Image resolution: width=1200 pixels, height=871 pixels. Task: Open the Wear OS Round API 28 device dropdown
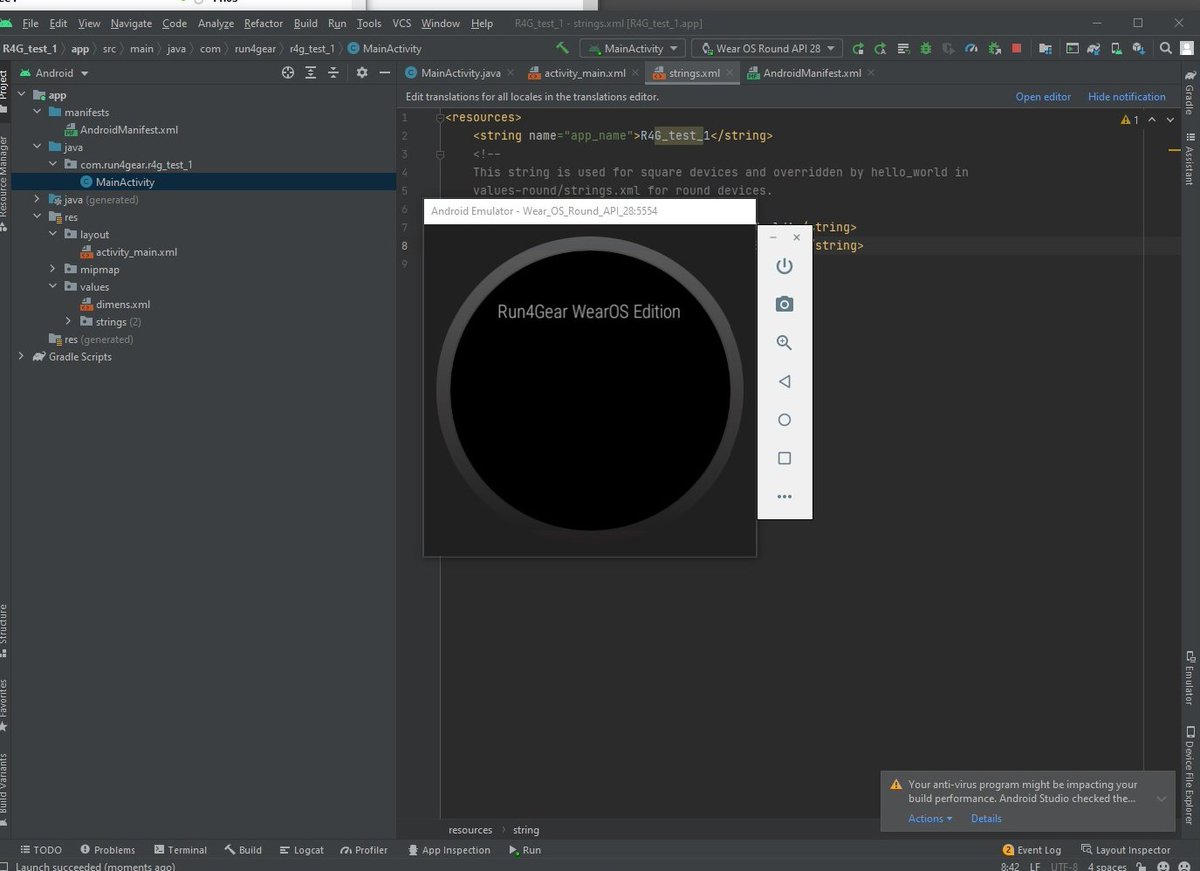tap(766, 48)
